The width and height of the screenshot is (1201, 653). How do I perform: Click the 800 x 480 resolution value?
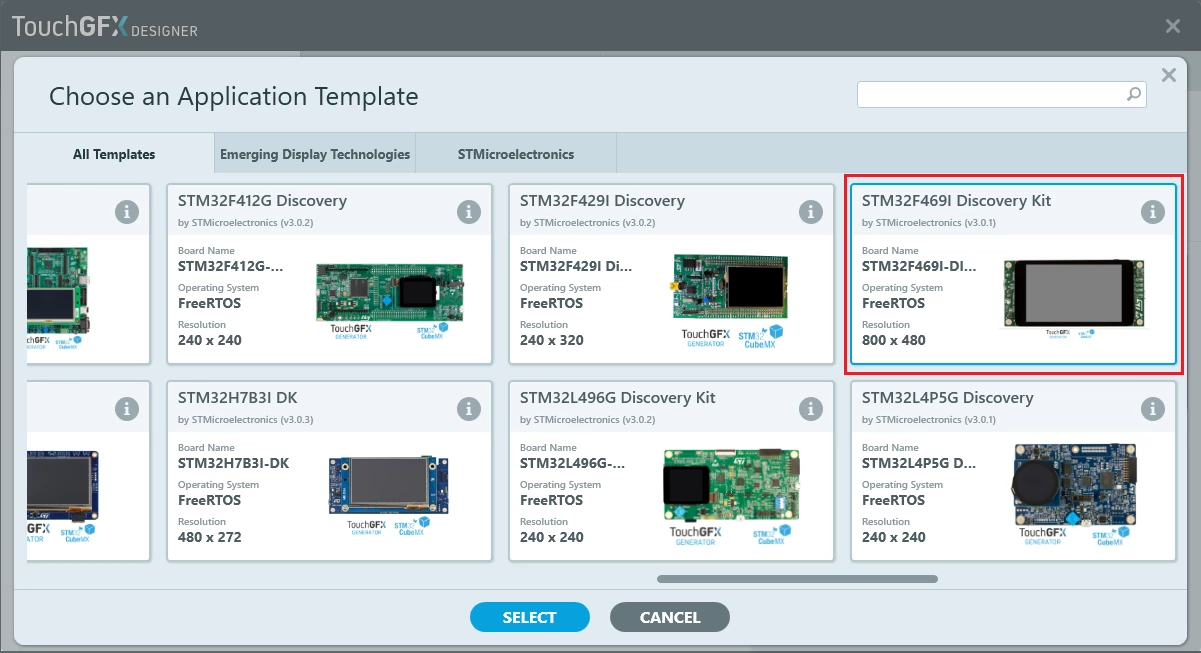click(x=894, y=340)
